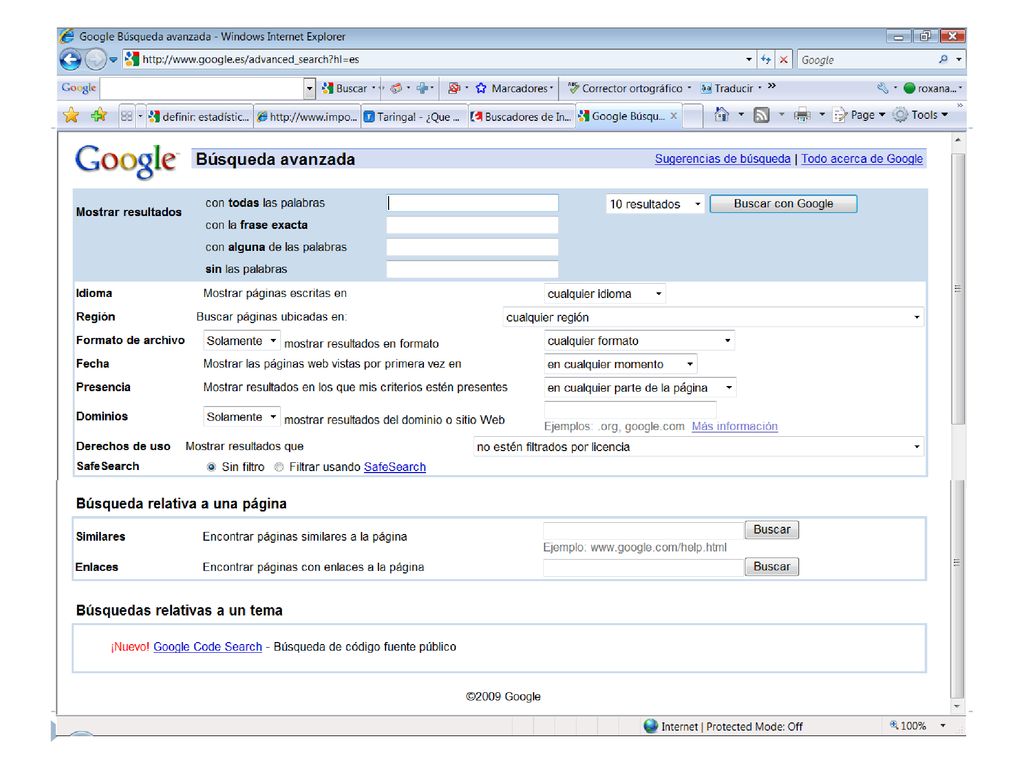The height and width of the screenshot is (768, 1024).
Task: Click 'con alguna de las palabras' input field
Action: coord(472,247)
